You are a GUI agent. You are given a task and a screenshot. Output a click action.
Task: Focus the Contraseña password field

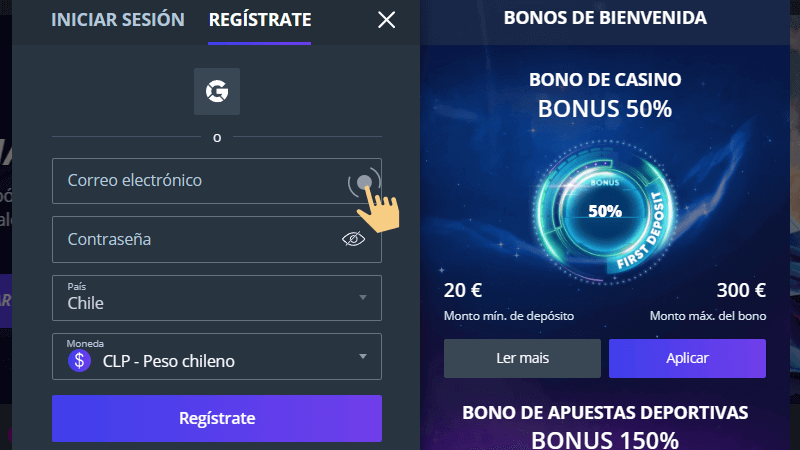(x=190, y=239)
